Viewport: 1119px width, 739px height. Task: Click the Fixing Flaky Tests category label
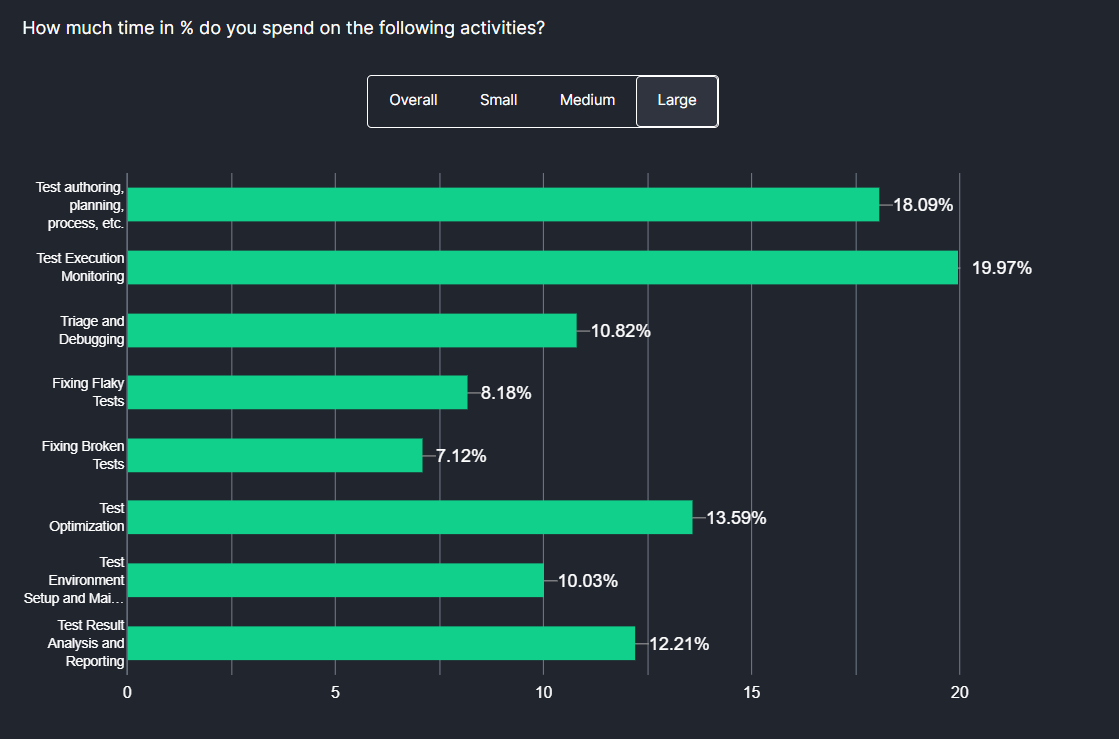tap(90, 393)
